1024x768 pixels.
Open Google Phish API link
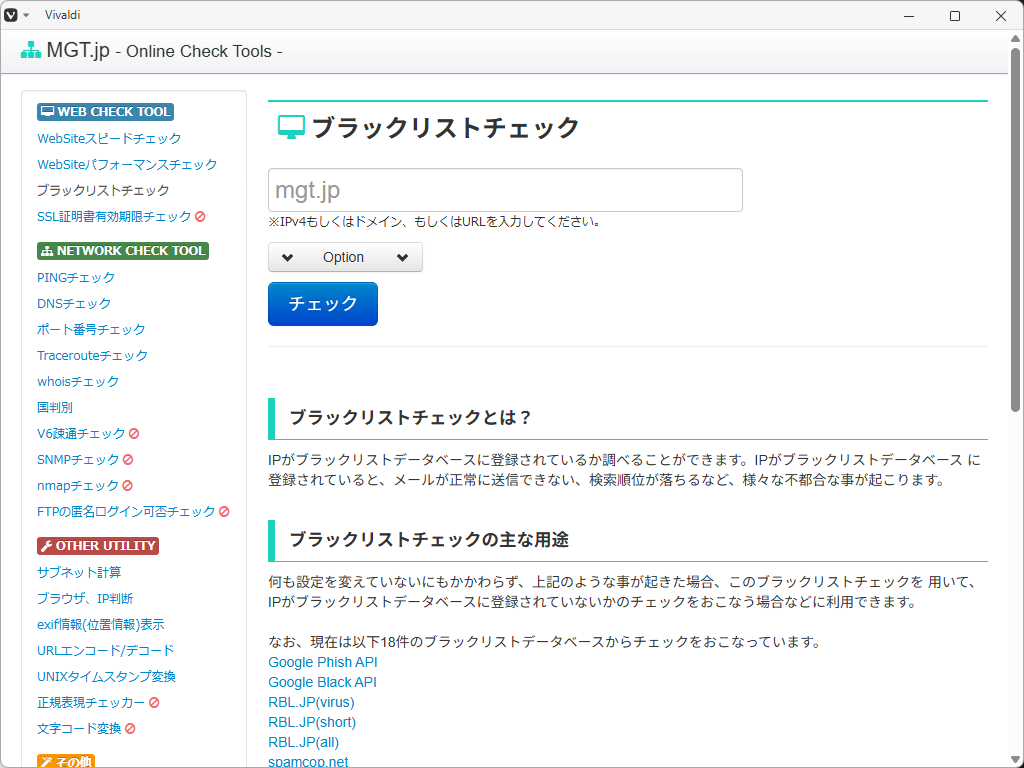click(x=323, y=662)
